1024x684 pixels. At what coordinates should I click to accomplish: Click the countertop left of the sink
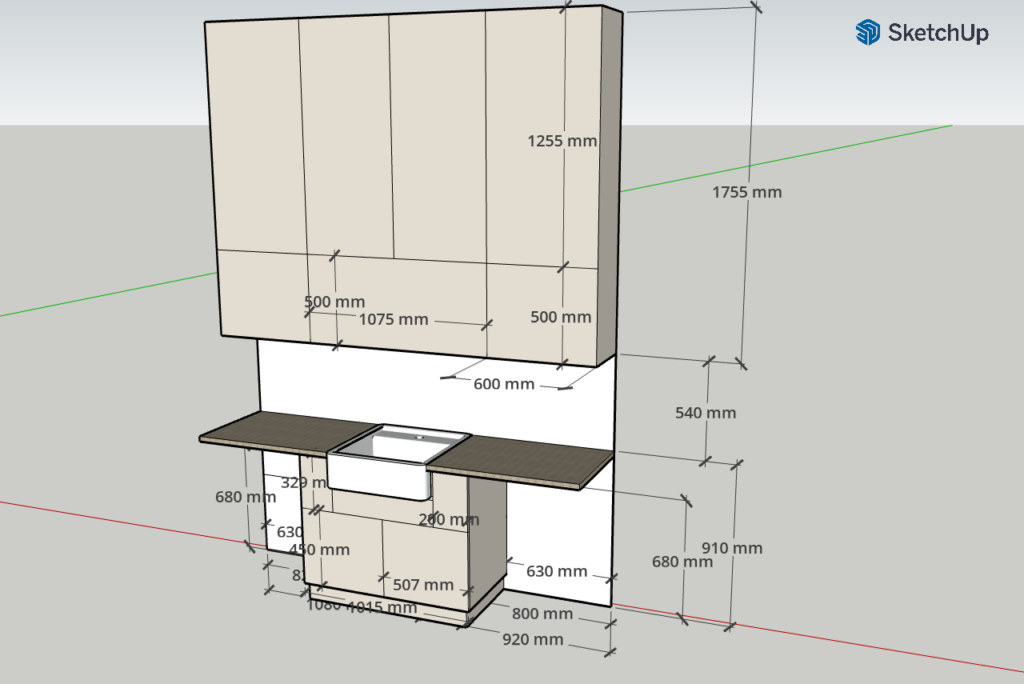pos(270,429)
